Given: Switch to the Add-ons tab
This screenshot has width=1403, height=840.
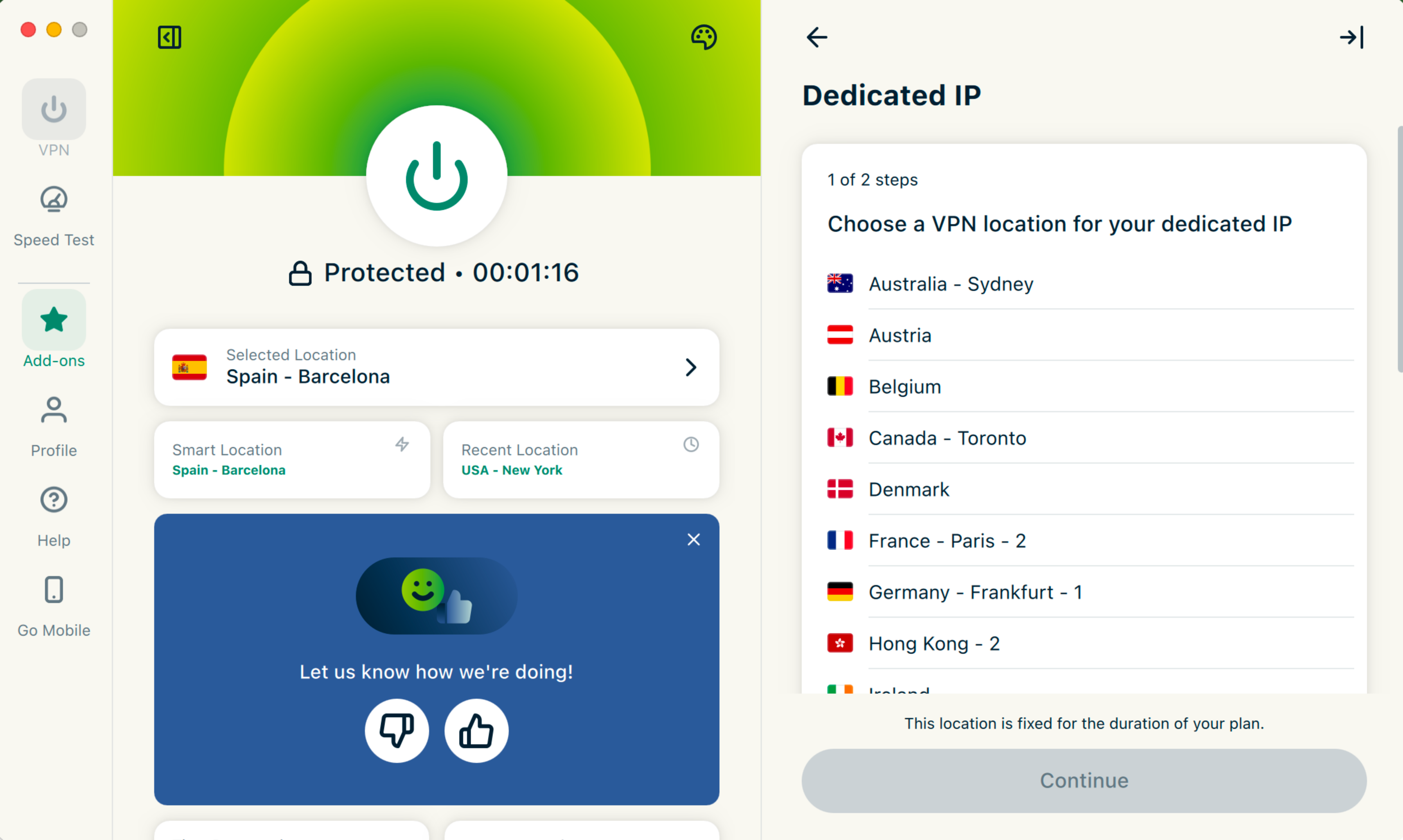Looking at the screenshot, I should (x=54, y=329).
